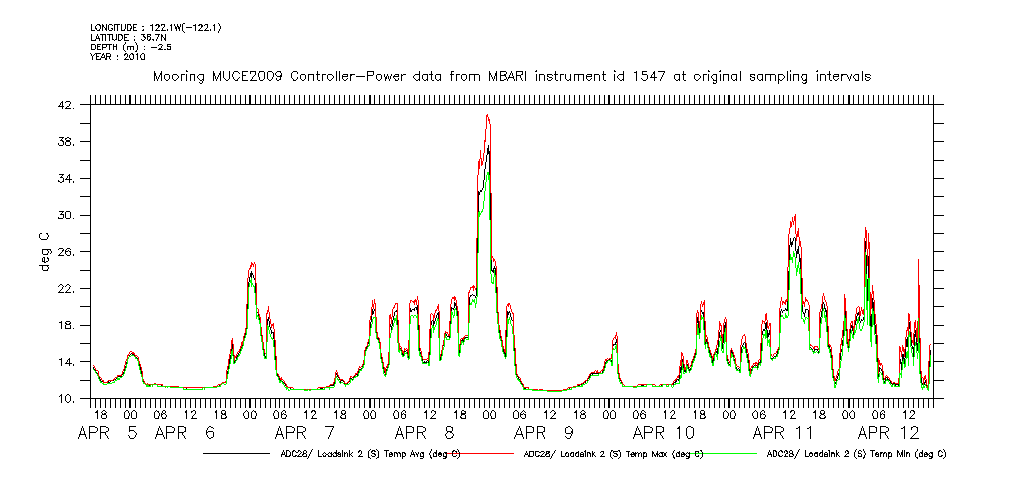1009x504 pixels.
Task: Click the LATITUDE header line
Action: click(127, 37)
